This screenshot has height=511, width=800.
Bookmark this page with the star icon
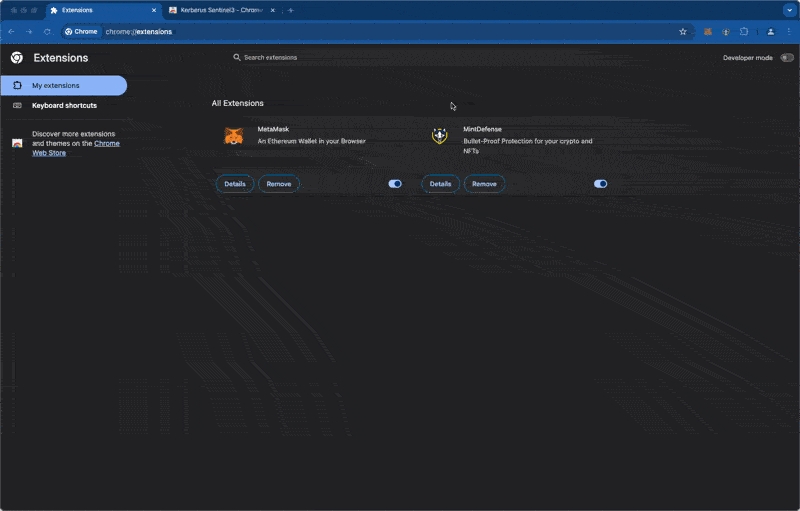(x=683, y=31)
